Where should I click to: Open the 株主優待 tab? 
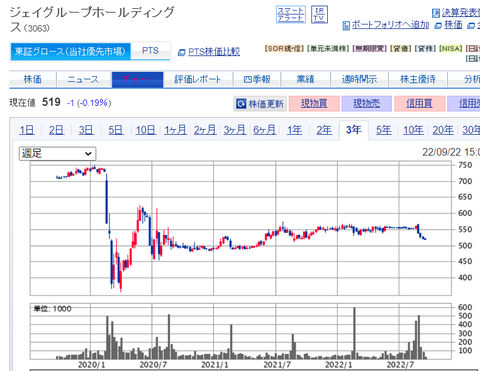418,79
